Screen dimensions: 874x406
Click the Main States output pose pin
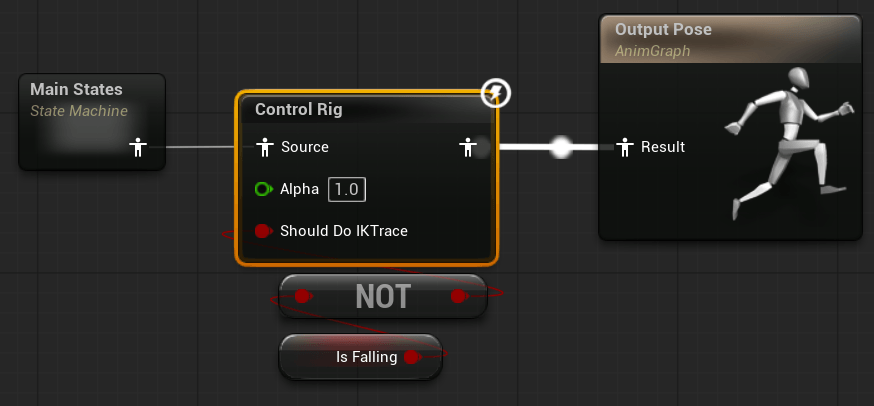click(x=139, y=148)
